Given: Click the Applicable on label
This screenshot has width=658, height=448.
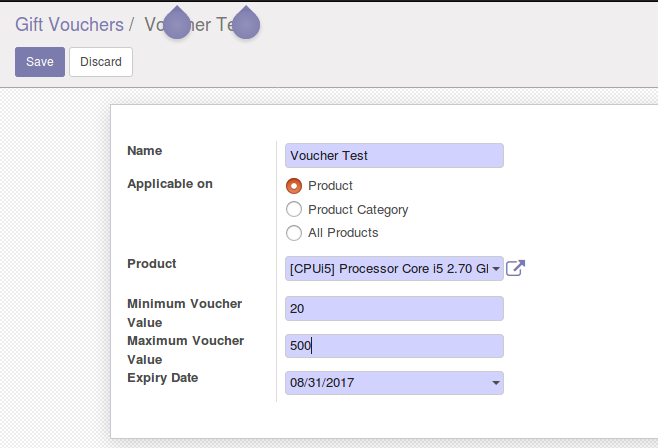Looking at the screenshot, I should point(170,184).
